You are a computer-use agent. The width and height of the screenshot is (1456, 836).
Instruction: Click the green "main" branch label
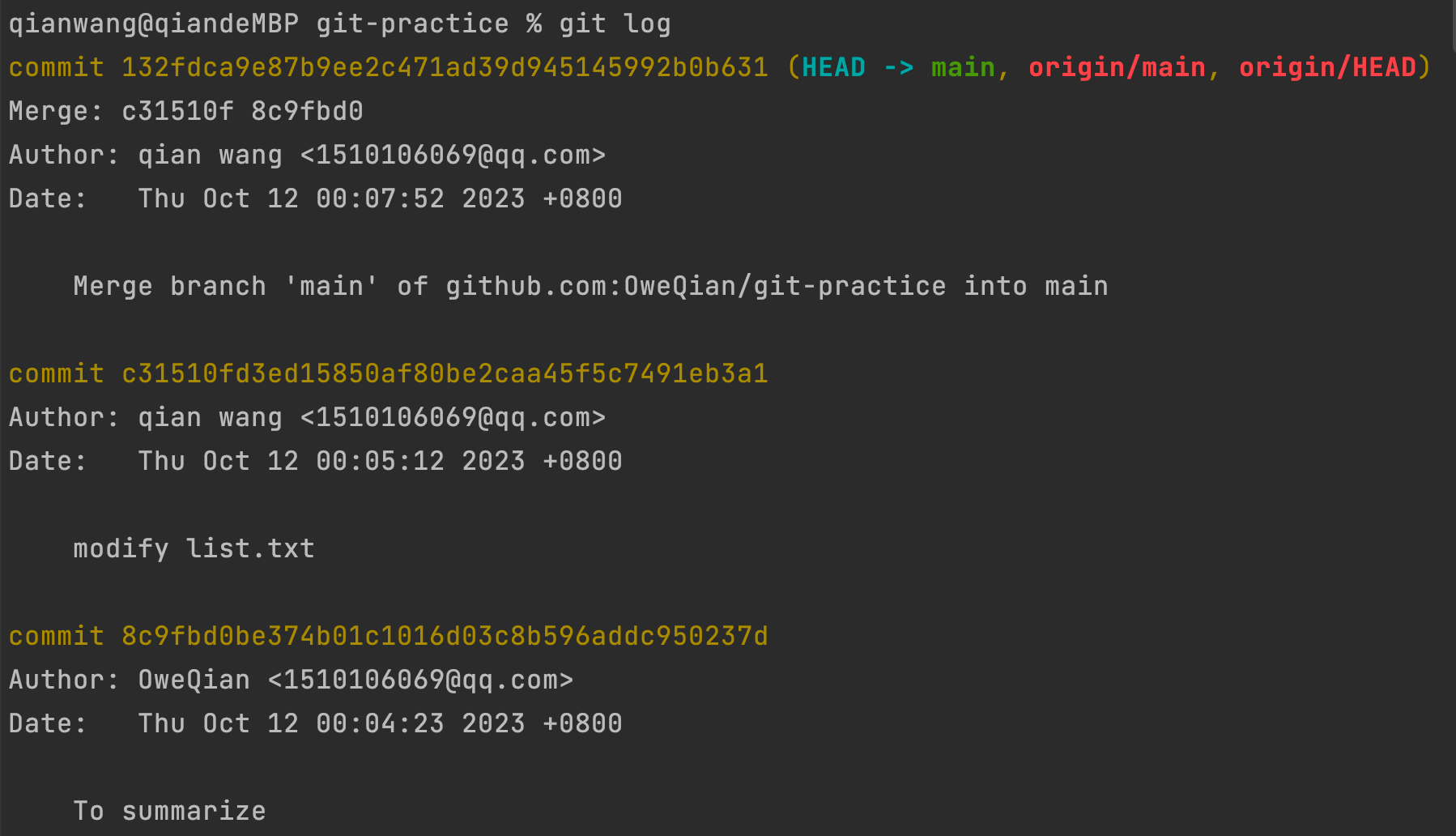pyautogui.click(x=963, y=67)
